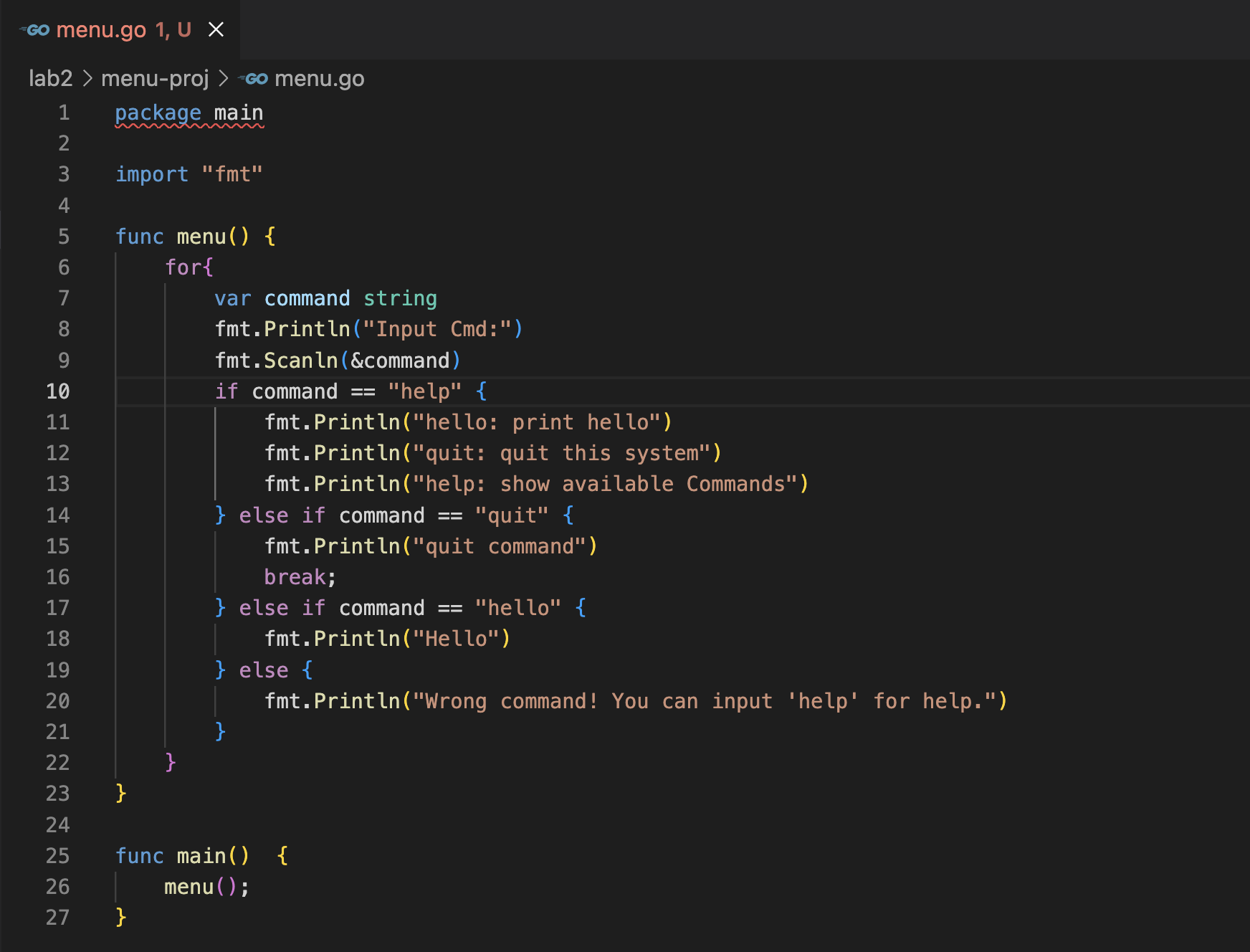Click the "1, U" git status badge on tab
The image size is (1250, 952).
(x=173, y=30)
